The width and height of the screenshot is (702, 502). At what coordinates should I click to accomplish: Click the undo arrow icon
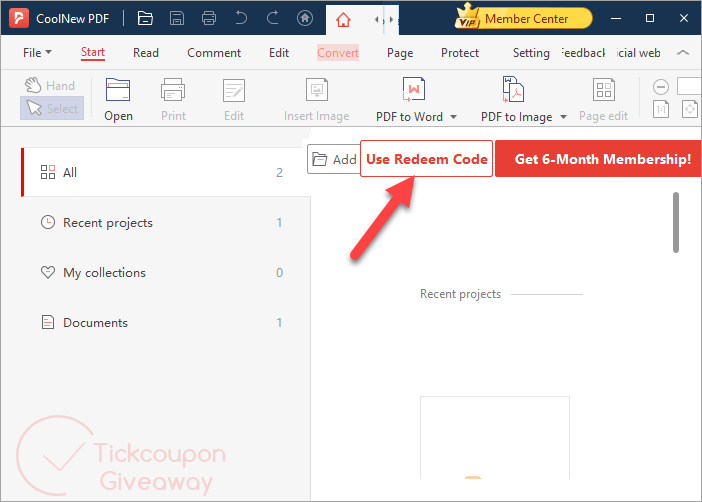(241, 18)
